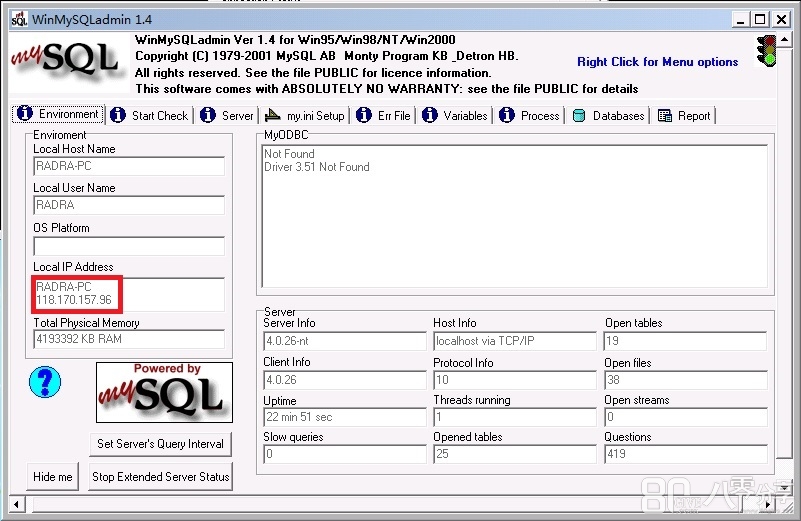The width and height of the screenshot is (801, 521).
Task: Switch to the Start Check tab
Action: click(149, 115)
